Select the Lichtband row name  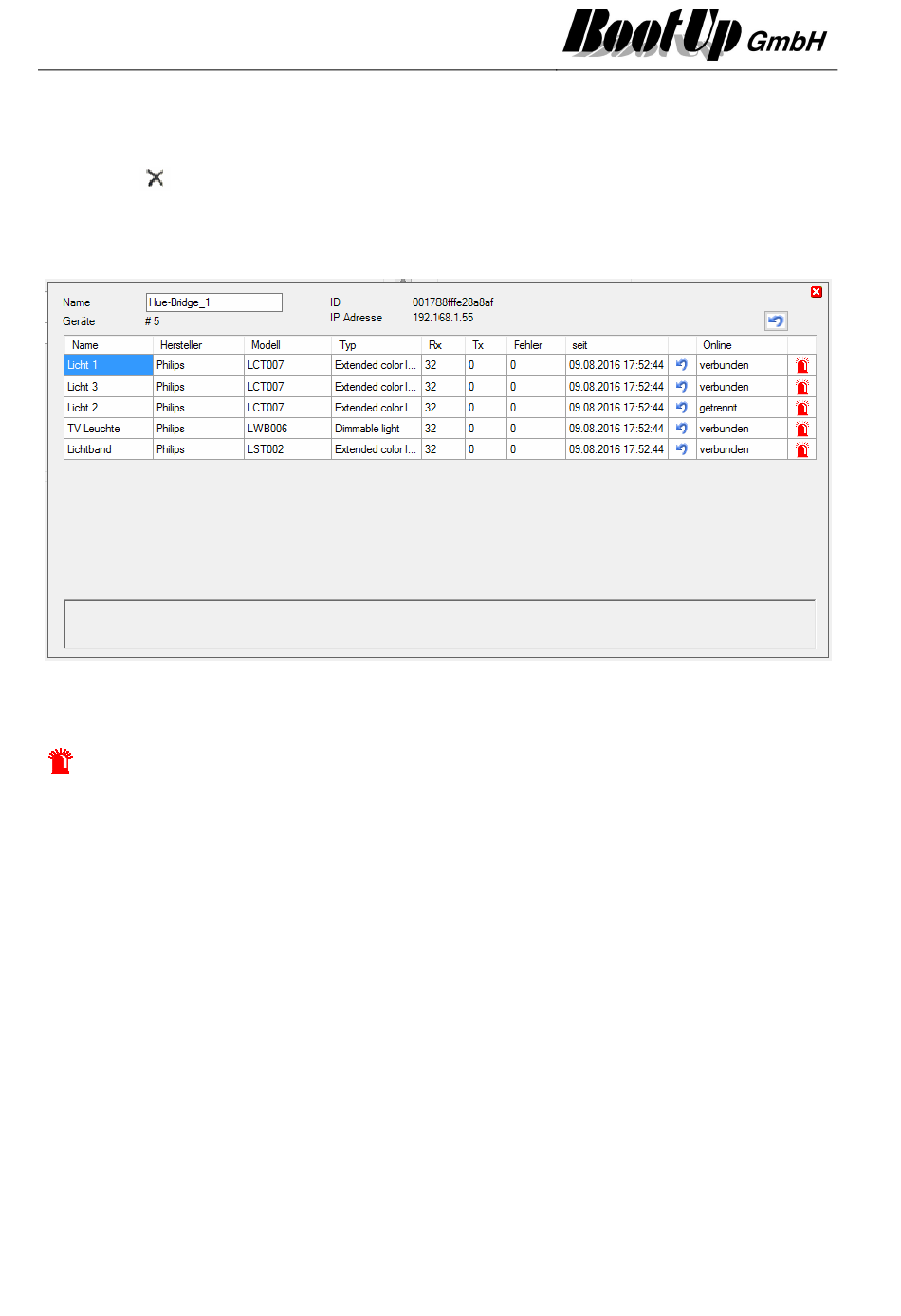[x=108, y=449]
